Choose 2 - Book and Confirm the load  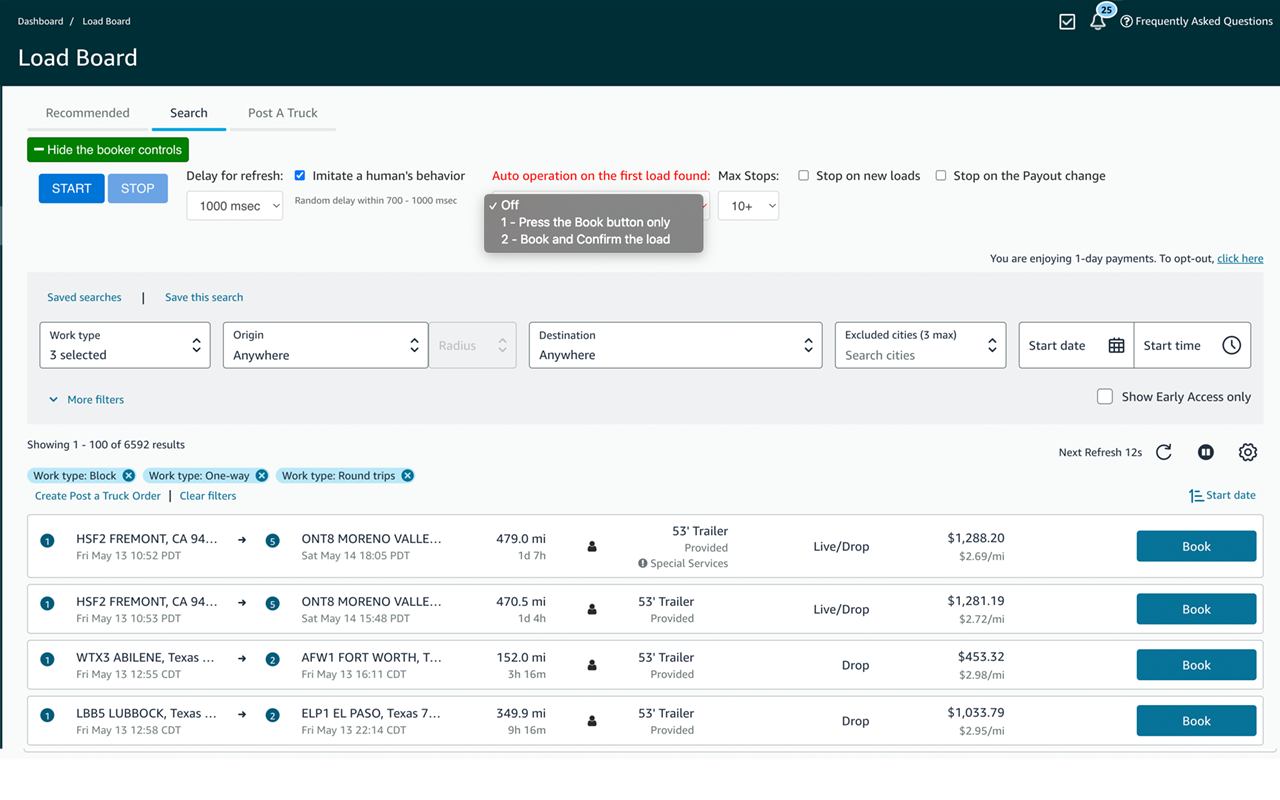[594, 239]
